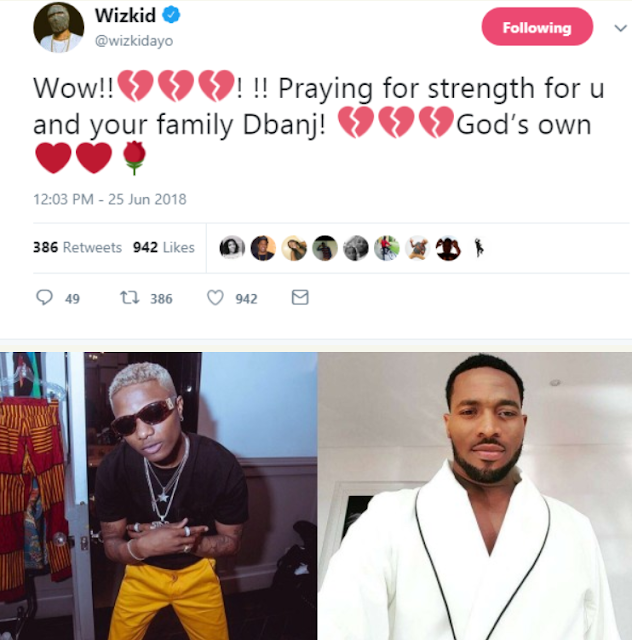
Task: Toggle the pink Following button
Action: pyautogui.click(x=537, y=27)
